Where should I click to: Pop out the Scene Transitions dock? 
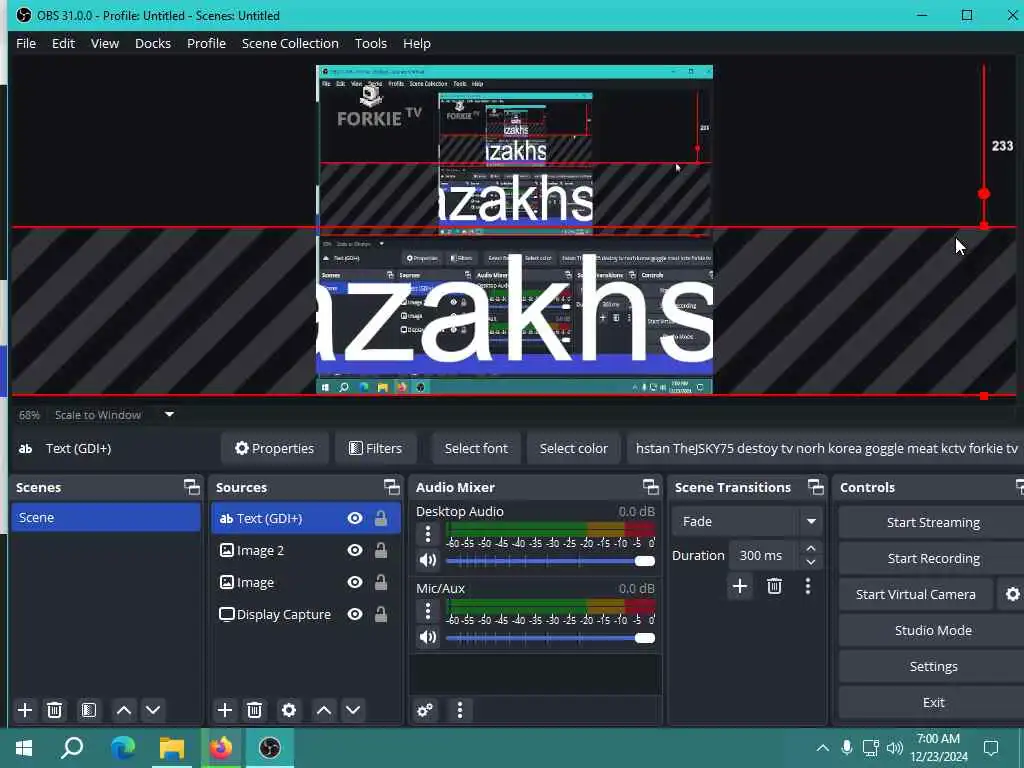816,487
